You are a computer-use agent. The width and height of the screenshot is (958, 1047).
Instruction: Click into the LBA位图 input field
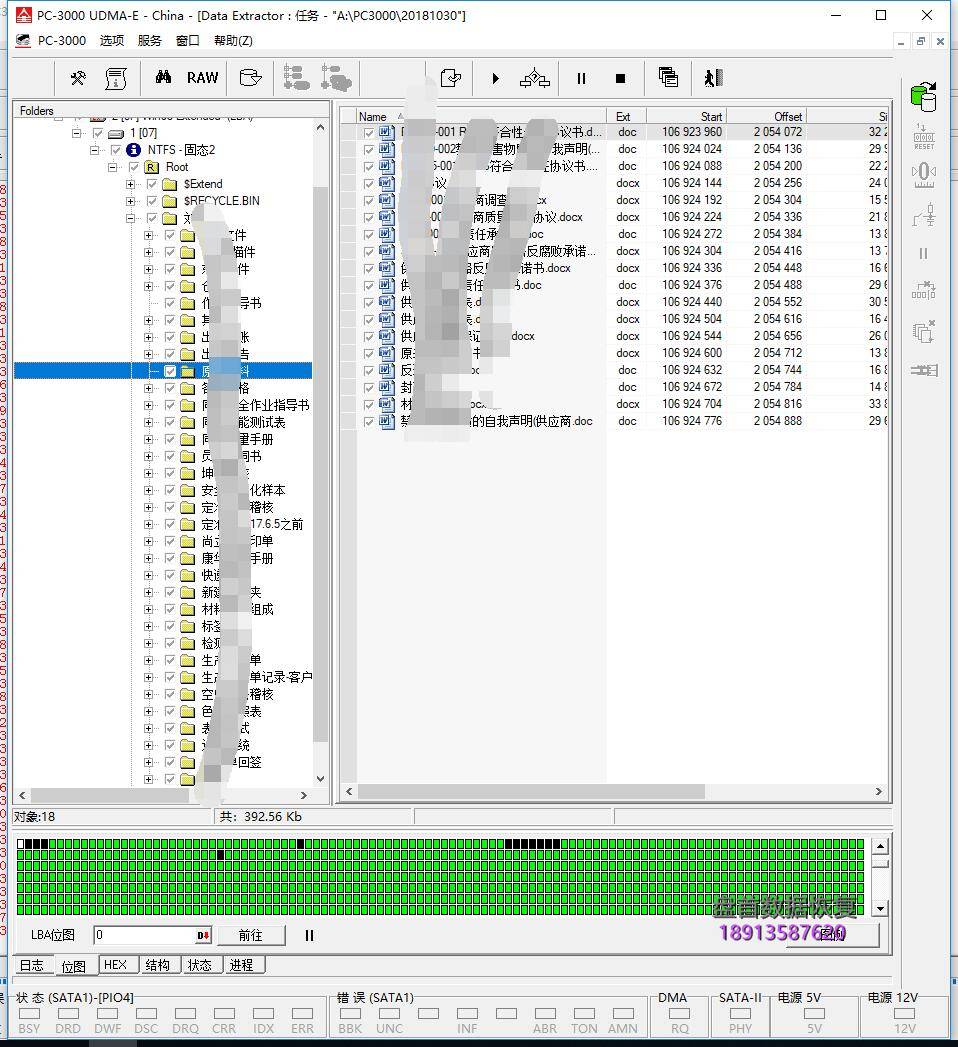[x=145, y=935]
